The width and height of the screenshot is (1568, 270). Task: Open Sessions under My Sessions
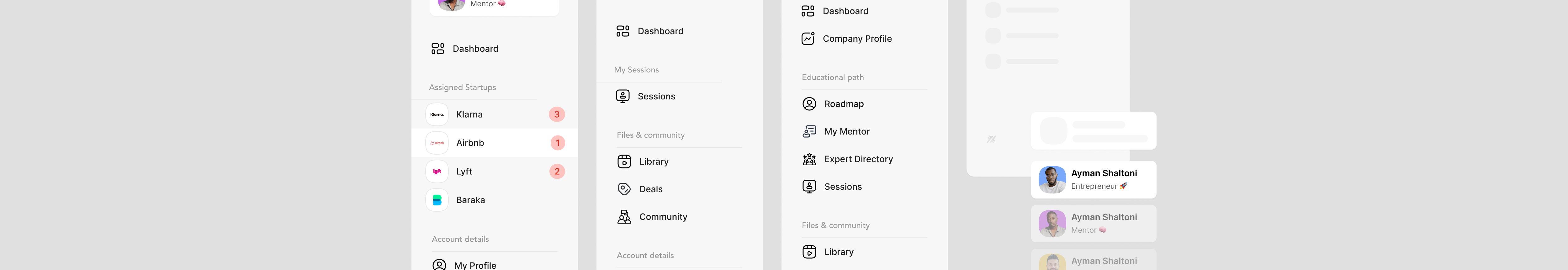[x=656, y=96]
